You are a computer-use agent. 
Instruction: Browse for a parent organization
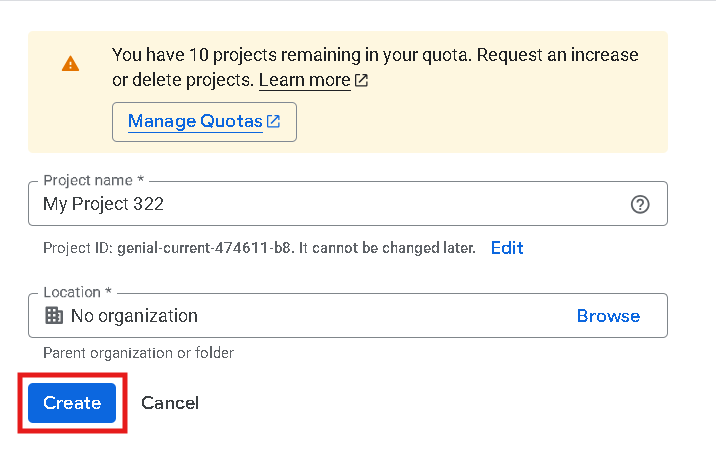coord(608,316)
